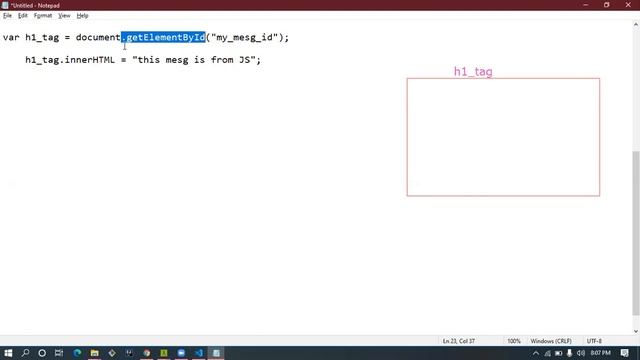The height and width of the screenshot is (360, 640).
Task: Open the diamond-shaped app on taskbar
Action: pos(112,353)
